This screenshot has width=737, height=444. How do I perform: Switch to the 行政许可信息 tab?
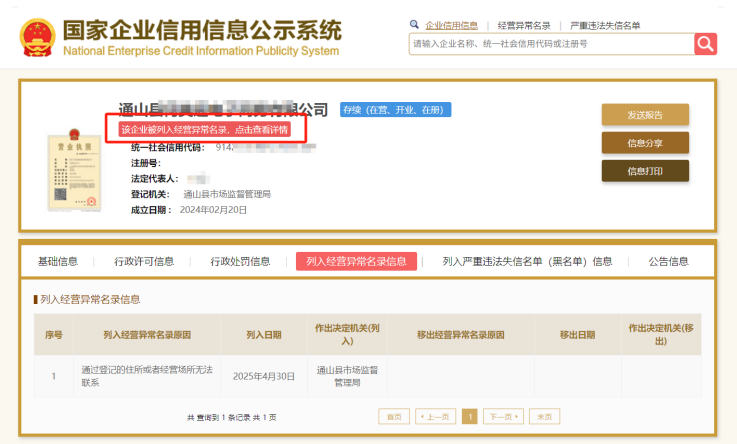(144, 262)
